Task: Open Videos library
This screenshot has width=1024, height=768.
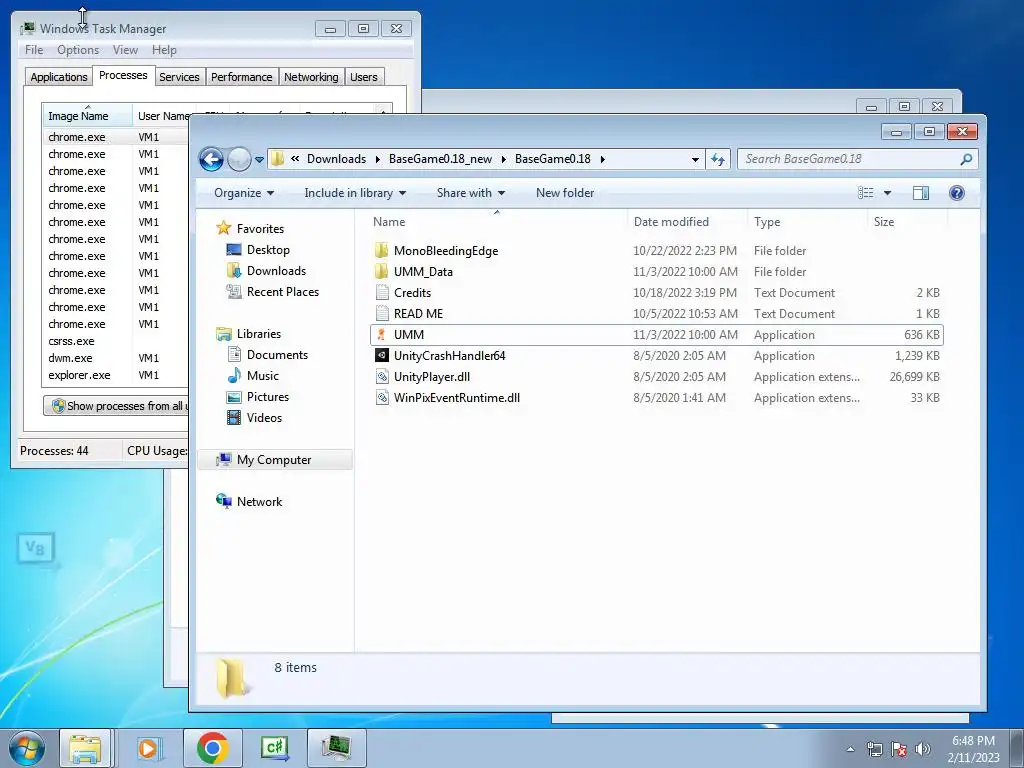Action: [264, 417]
